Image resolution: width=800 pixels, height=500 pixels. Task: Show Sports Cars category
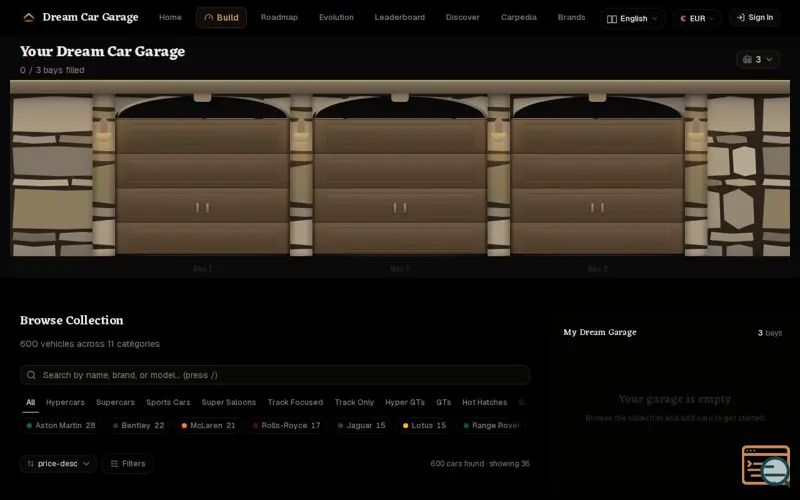pos(168,402)
